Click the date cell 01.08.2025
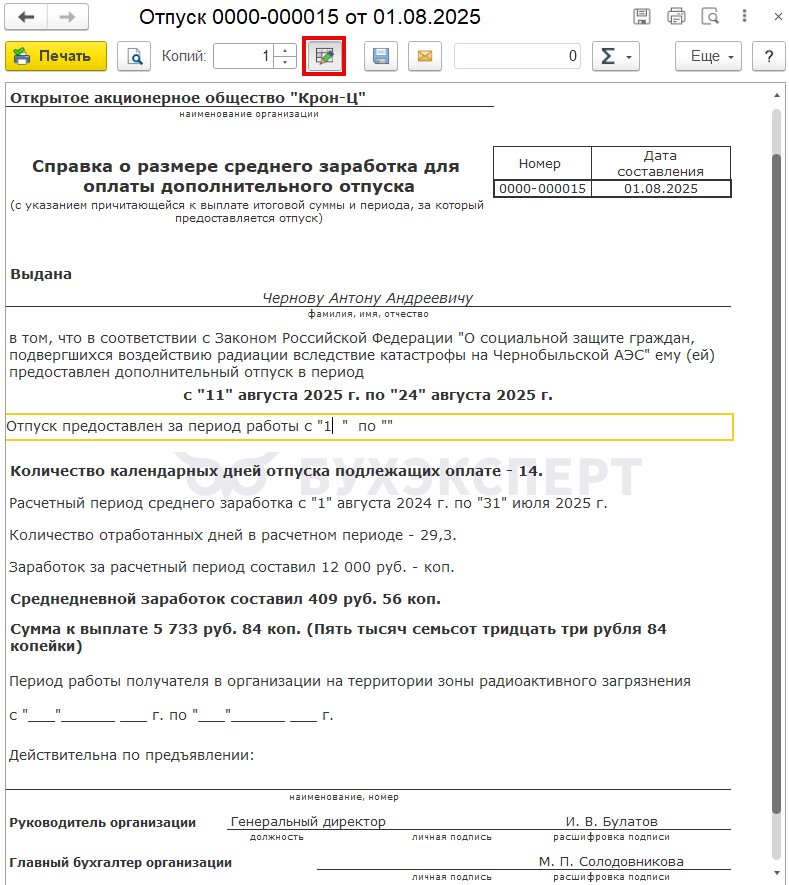 [x=661, y=189]
